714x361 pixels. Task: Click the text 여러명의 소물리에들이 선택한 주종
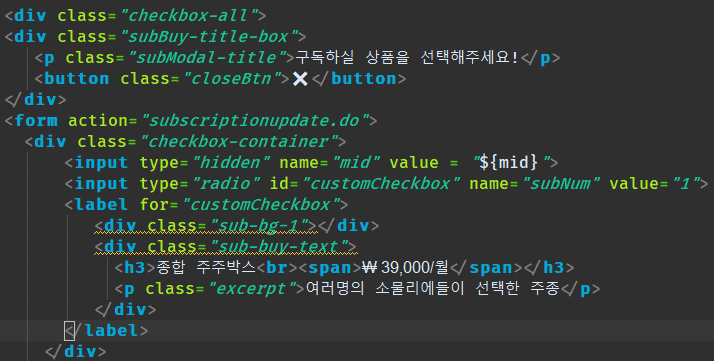tap(433, 288)
